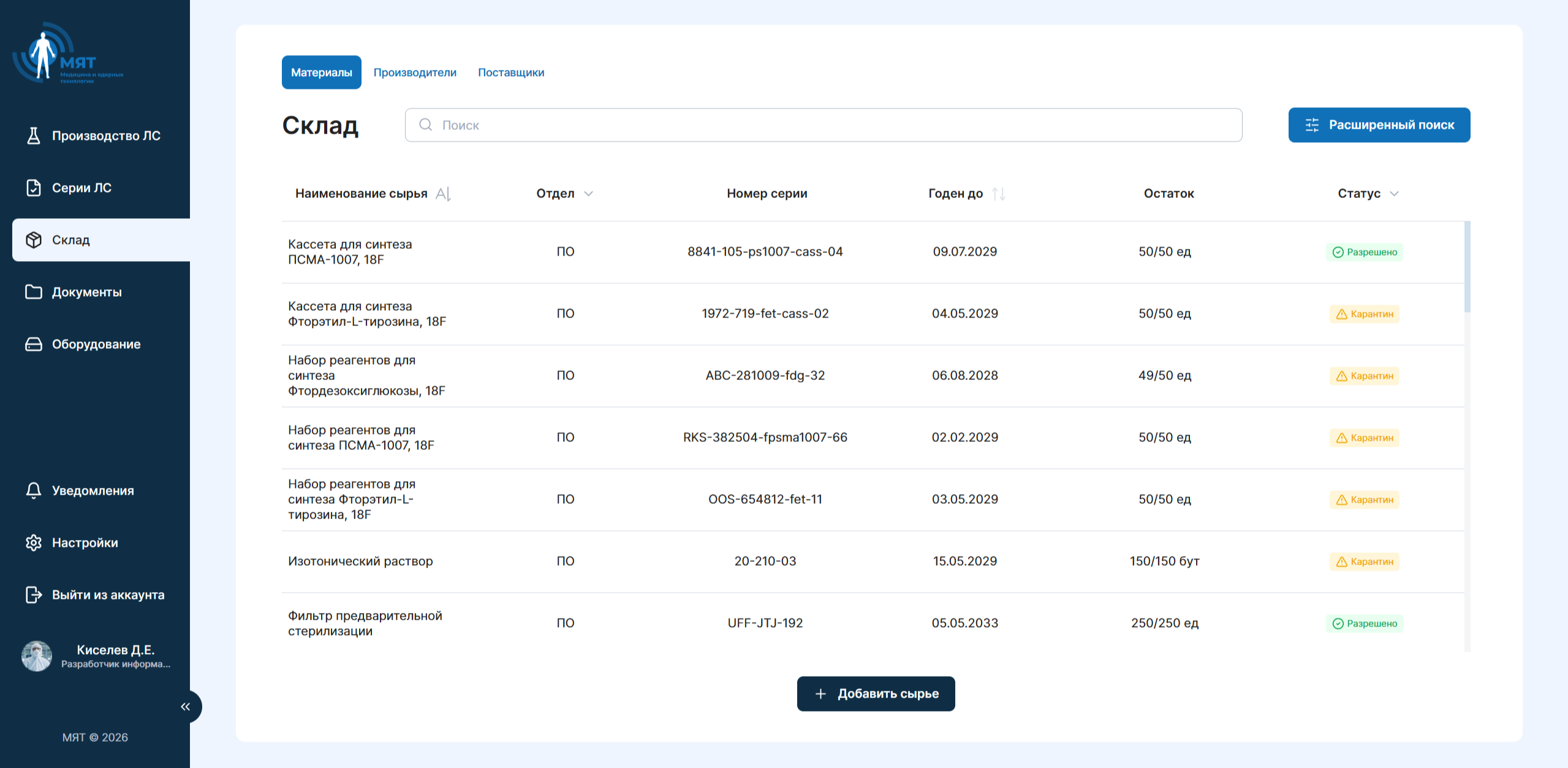Focus the Поиск search field
The image size is (1568, 768).
click(x=824, y=125)
